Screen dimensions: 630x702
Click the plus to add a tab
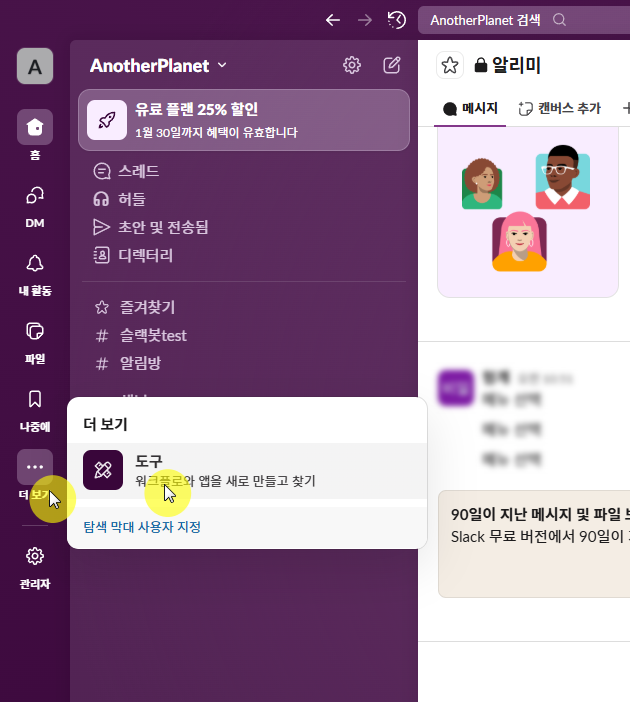coord(626,108)
